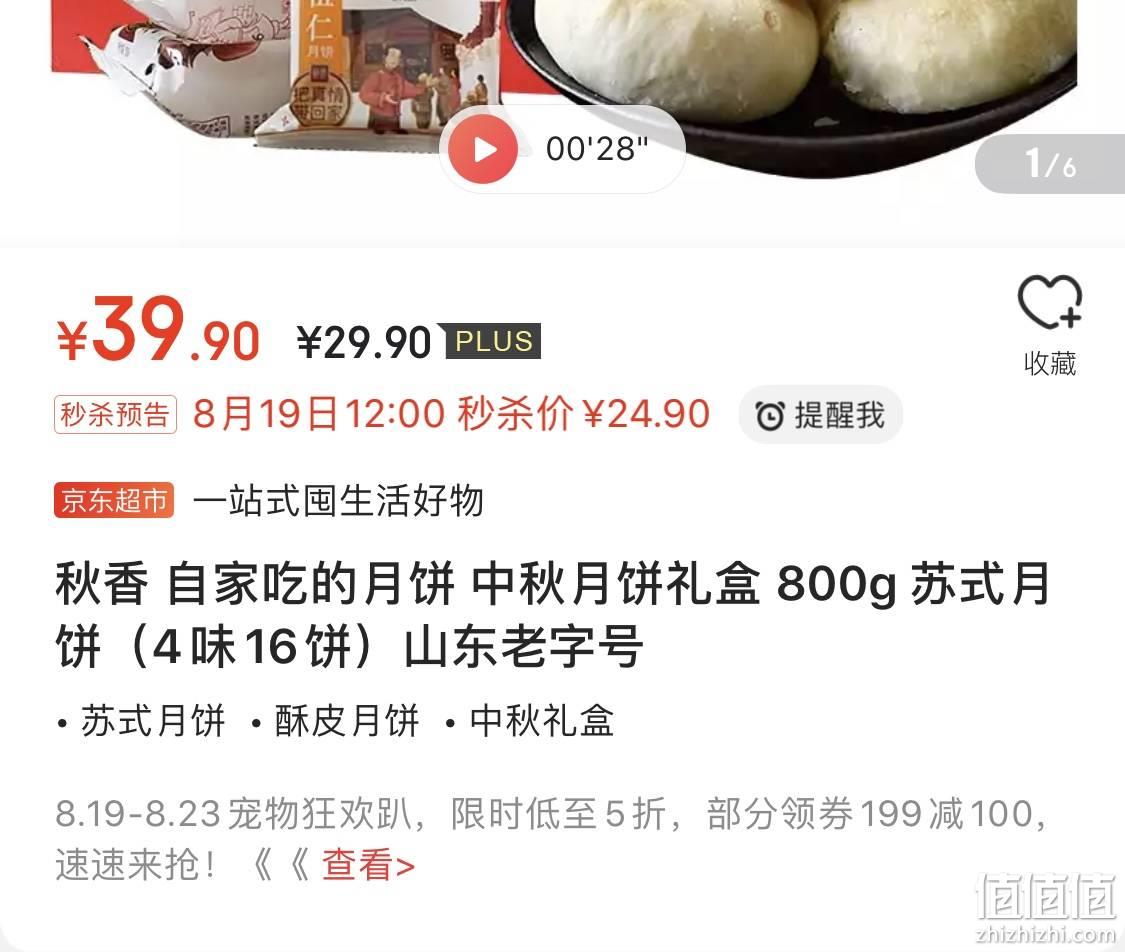The height and width of the screenshot is (952, 1125).
Task: Select the 酥皮月饼 tag
Action: coord(347,720)
